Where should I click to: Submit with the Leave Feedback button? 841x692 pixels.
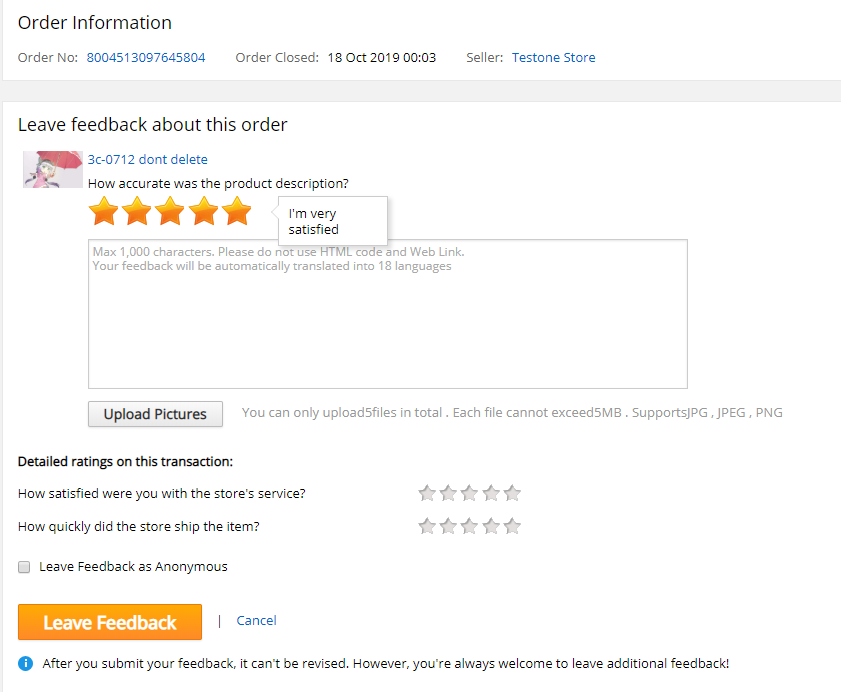coord(110,622)
